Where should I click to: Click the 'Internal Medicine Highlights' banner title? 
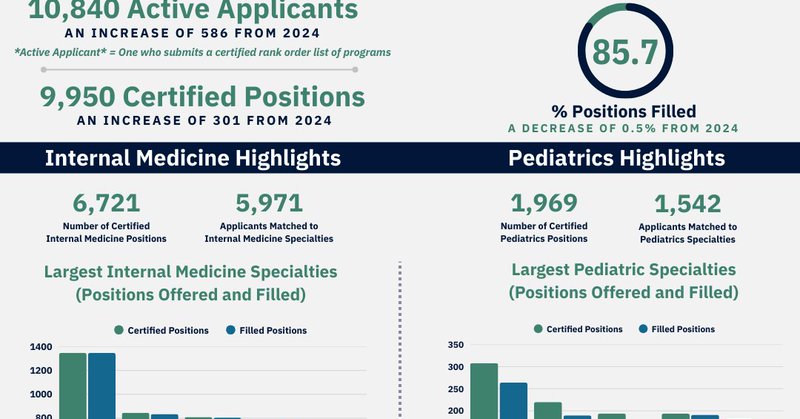tap(193, 158)
